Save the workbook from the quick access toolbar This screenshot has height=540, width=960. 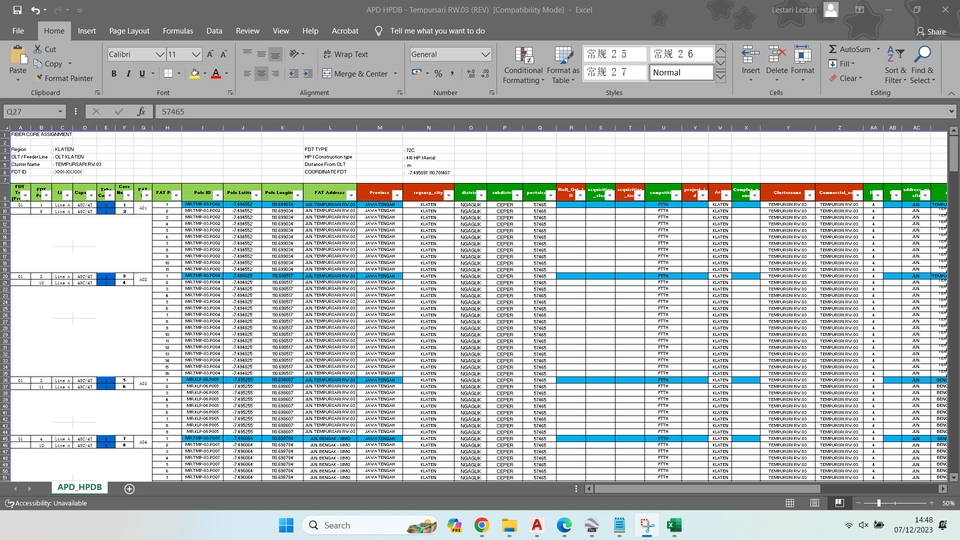(17, 10)
